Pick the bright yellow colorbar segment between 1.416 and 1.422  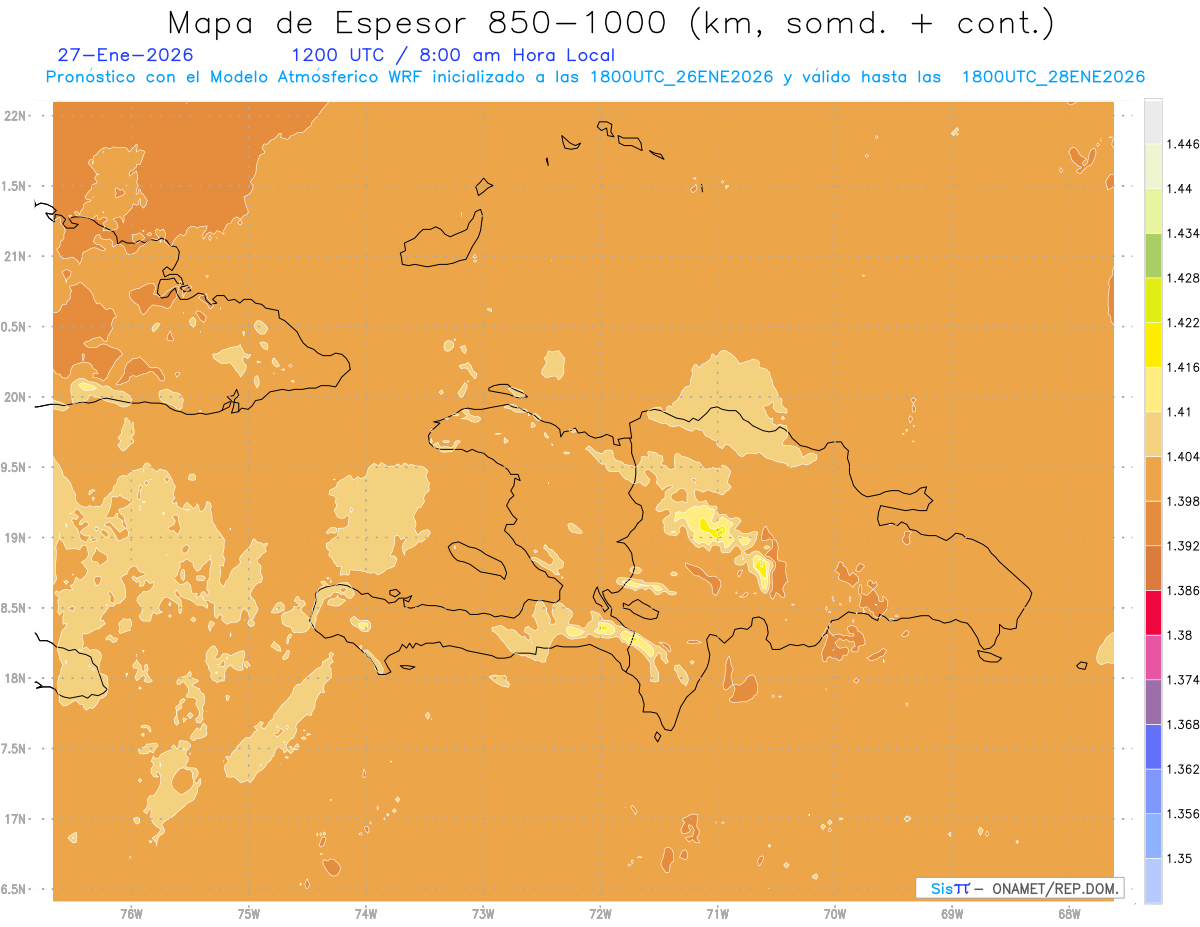[1153, 345]
